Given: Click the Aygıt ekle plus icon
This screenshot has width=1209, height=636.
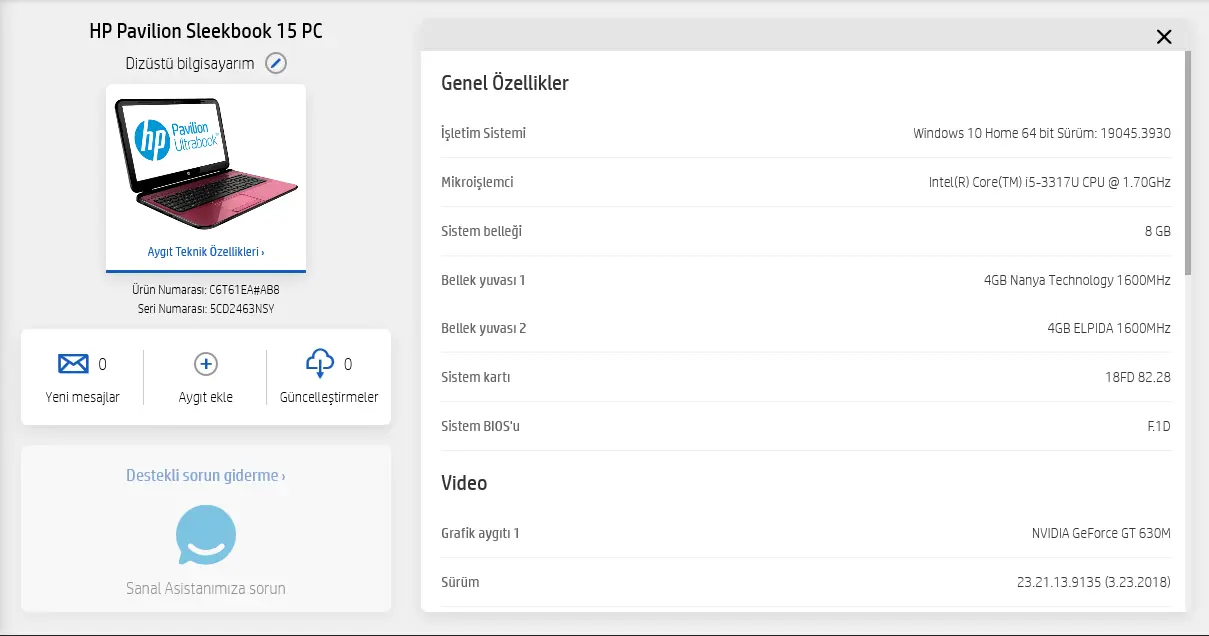Looking at the screenshot, I should (x=206, y=364).
